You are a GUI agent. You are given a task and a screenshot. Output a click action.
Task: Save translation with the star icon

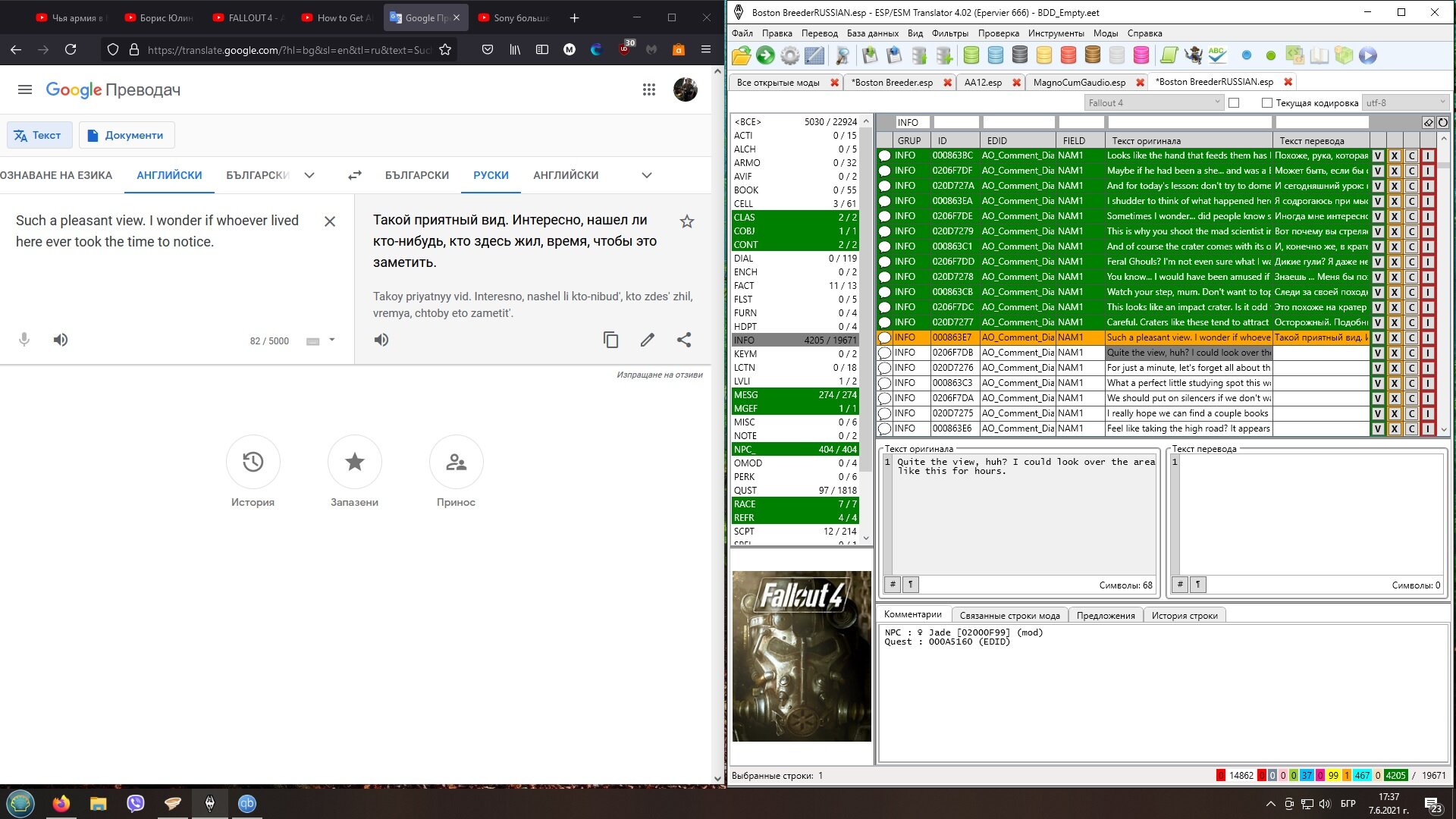coord(686,221)
